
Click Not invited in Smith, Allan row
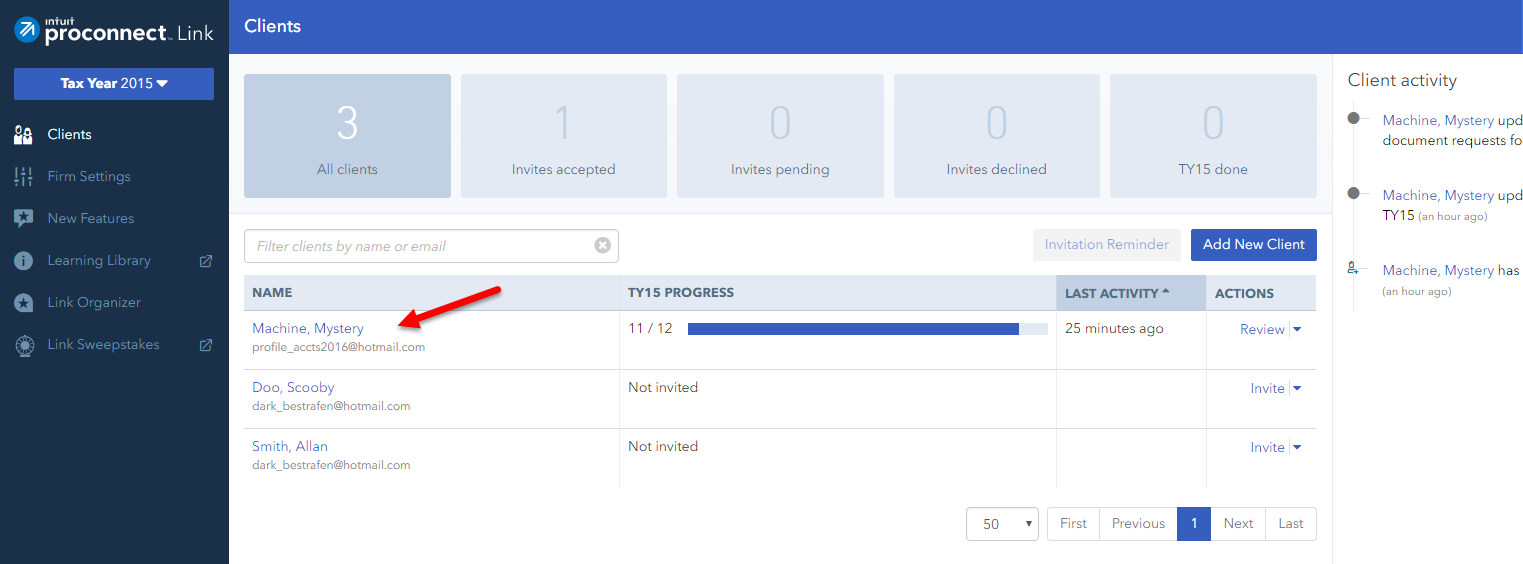click(x=663, y=446)
